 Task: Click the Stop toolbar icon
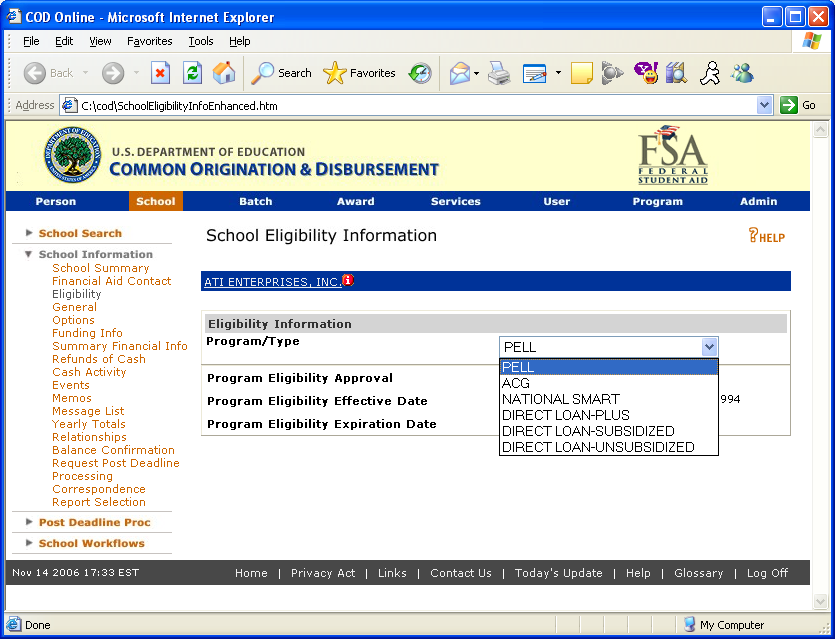pos(160,73)
